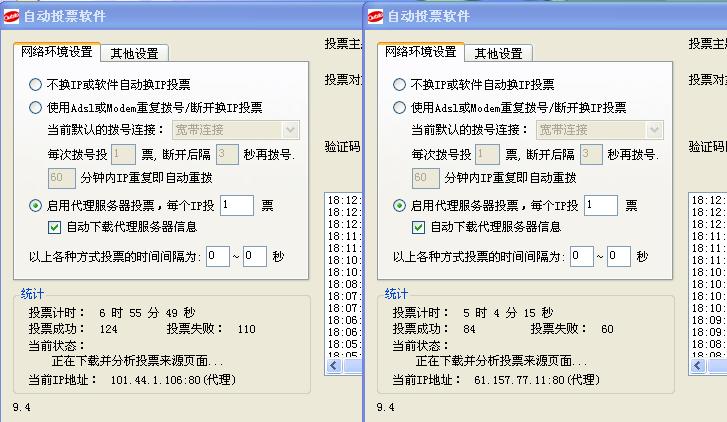Enable 启用代理服务器投票 radio in the right window

coord(400,205)
